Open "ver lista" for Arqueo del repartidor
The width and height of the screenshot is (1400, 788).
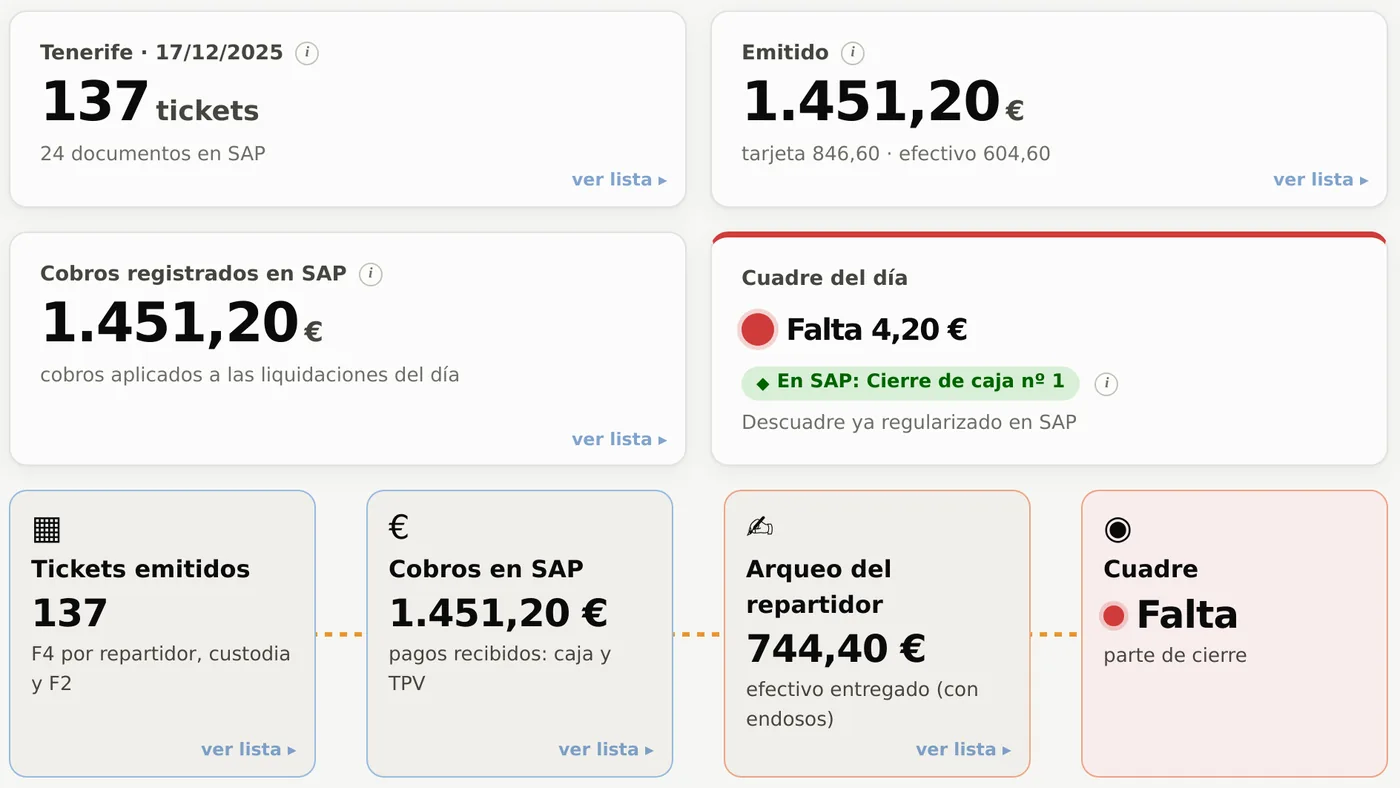(x=963, y=749)
